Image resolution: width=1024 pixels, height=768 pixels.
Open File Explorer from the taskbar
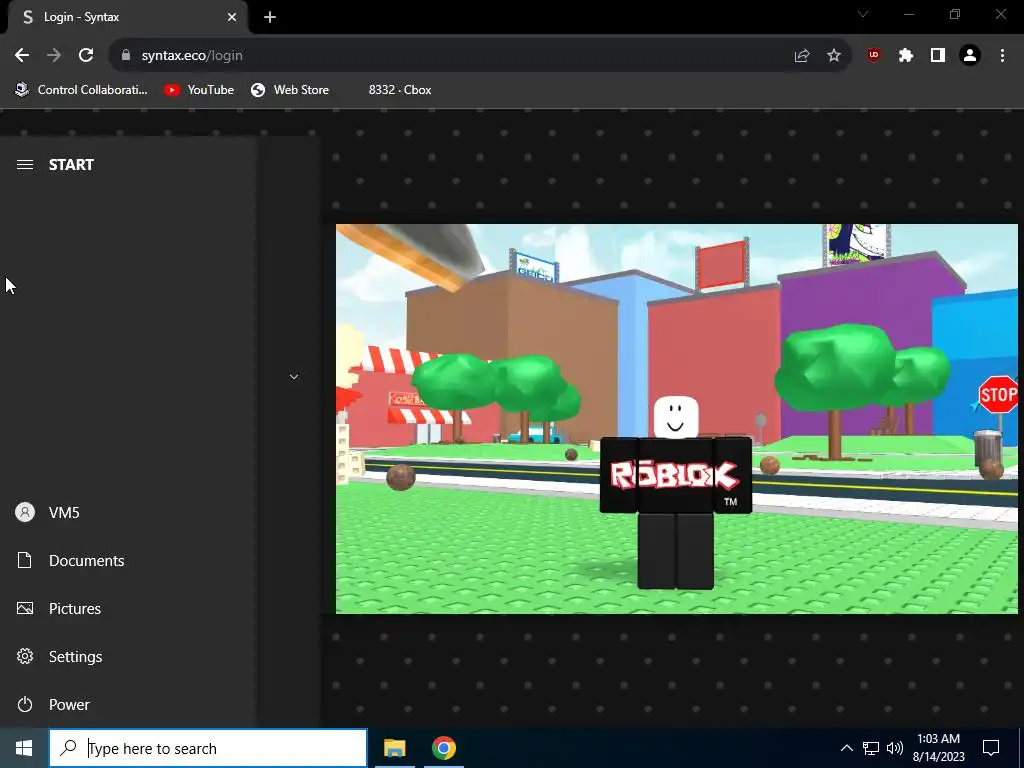coord(394,748)
